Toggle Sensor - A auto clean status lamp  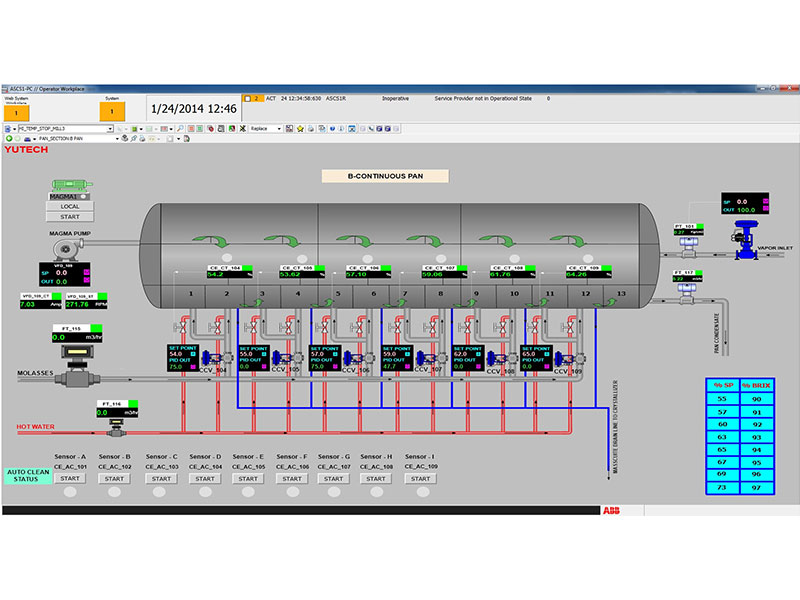[70, 492]
